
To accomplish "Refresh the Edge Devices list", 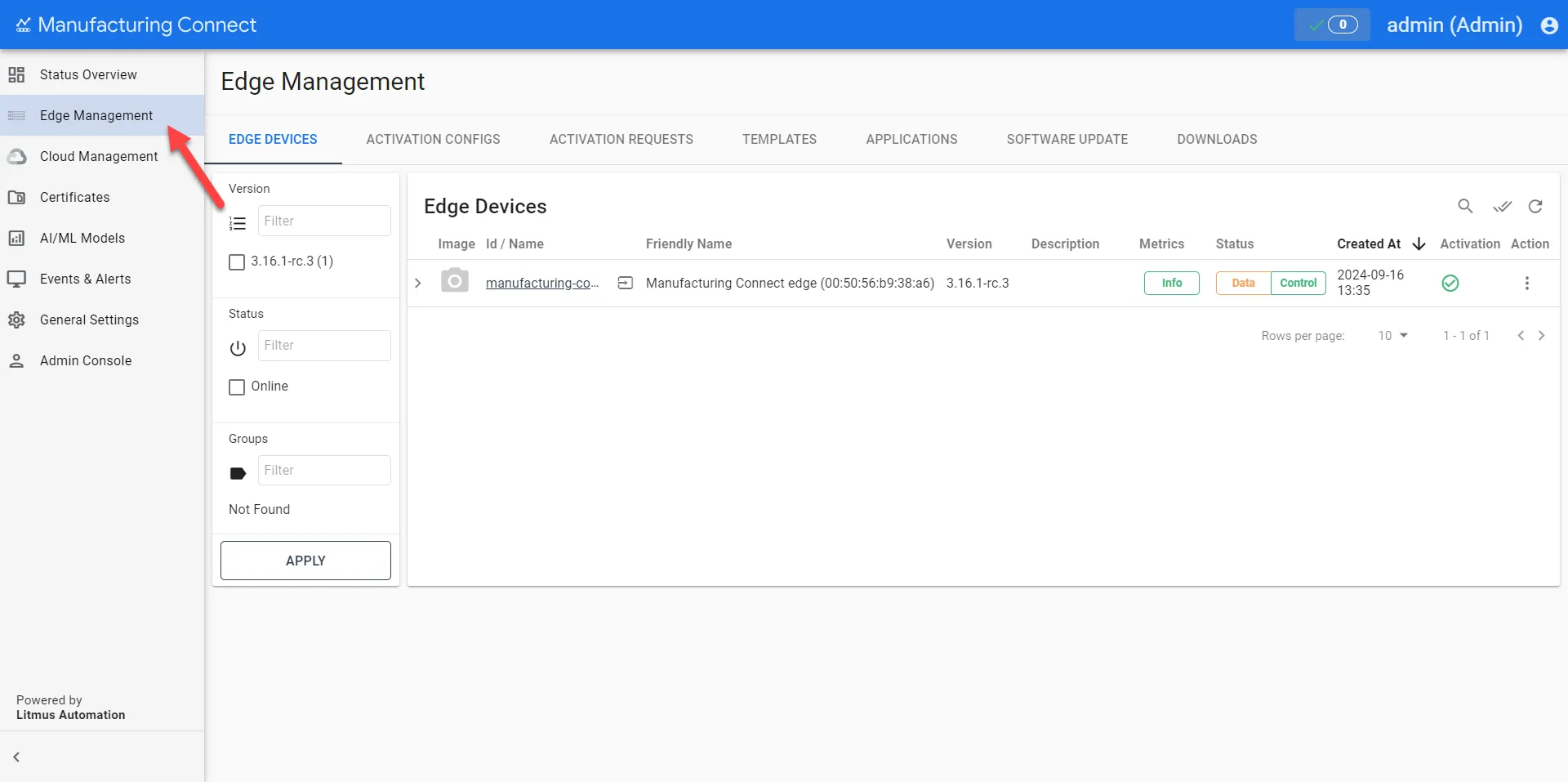I will [x=1535, y=206].
